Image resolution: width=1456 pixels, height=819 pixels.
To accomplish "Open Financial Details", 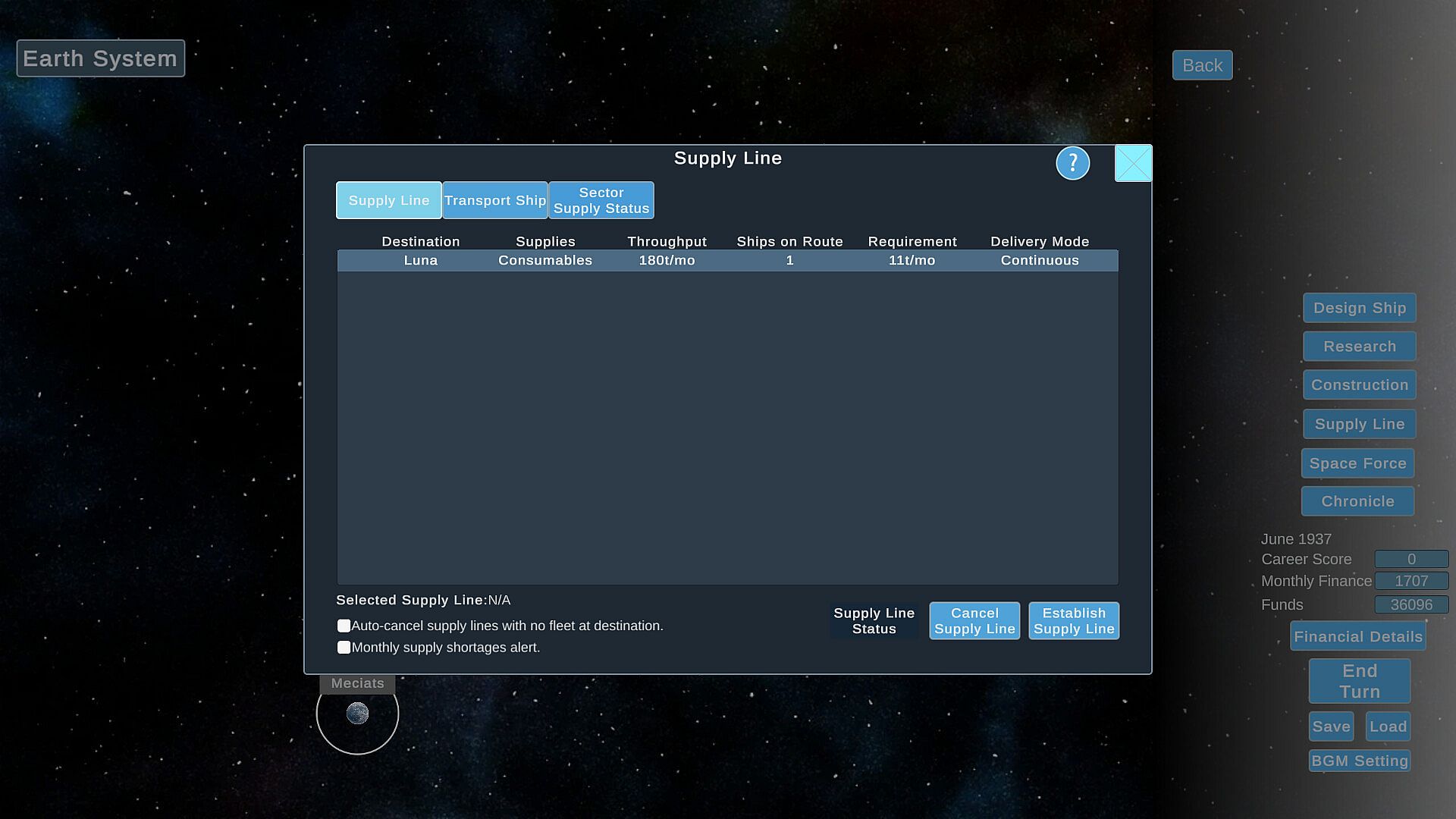I will click(1357, 637).
